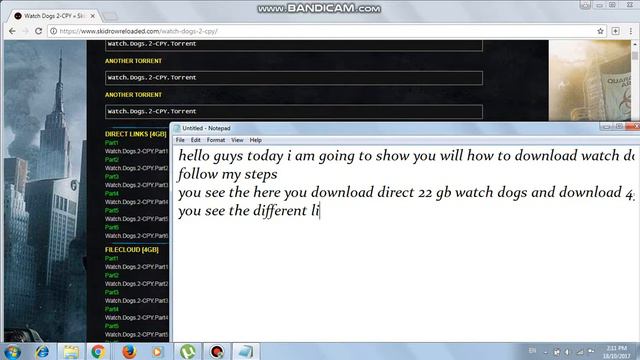Click FILECLOUD [4GB] heading
This screenshot has width=640, height=360.
point(131,249)
